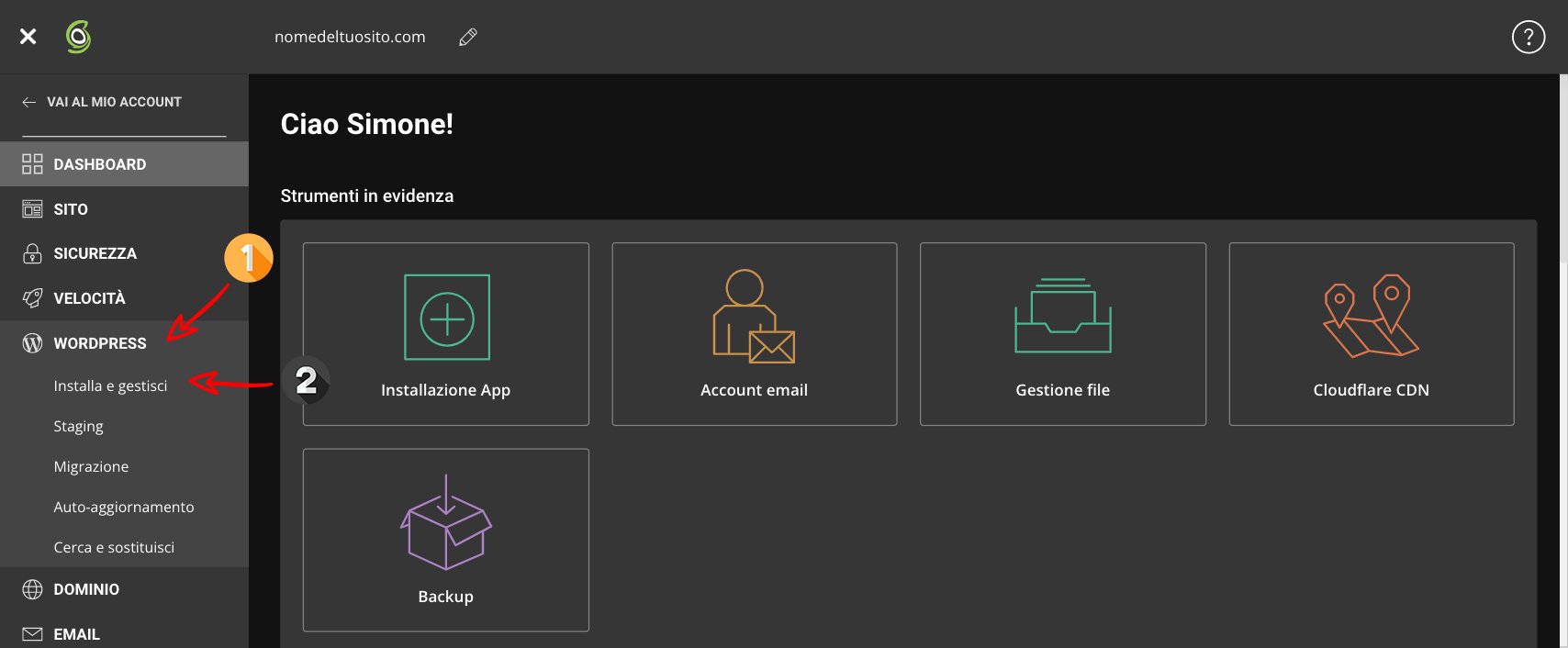This screenshot has width=1568, height=648.
Task: Click the Strumenti in evidenza heading
Action: (x=367, y=196)
